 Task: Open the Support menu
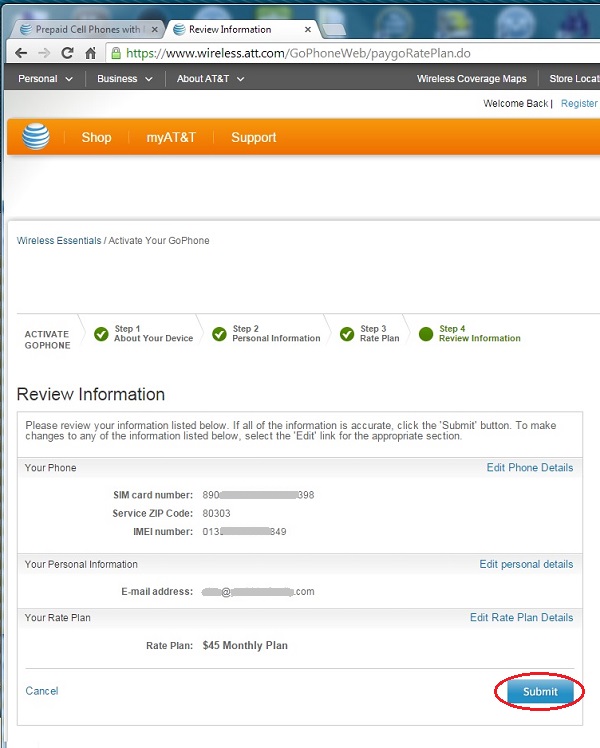(x=254, y=137)
